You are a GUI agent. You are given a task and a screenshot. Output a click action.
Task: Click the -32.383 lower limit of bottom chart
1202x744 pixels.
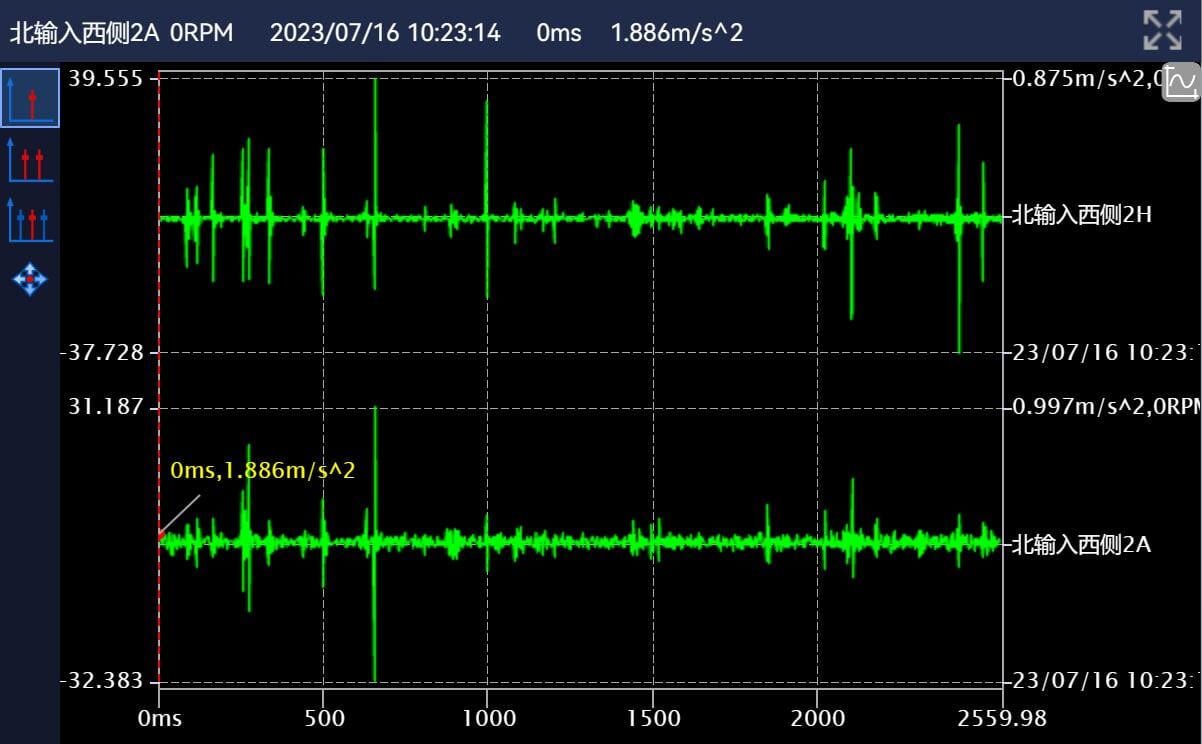coord(108,681)
